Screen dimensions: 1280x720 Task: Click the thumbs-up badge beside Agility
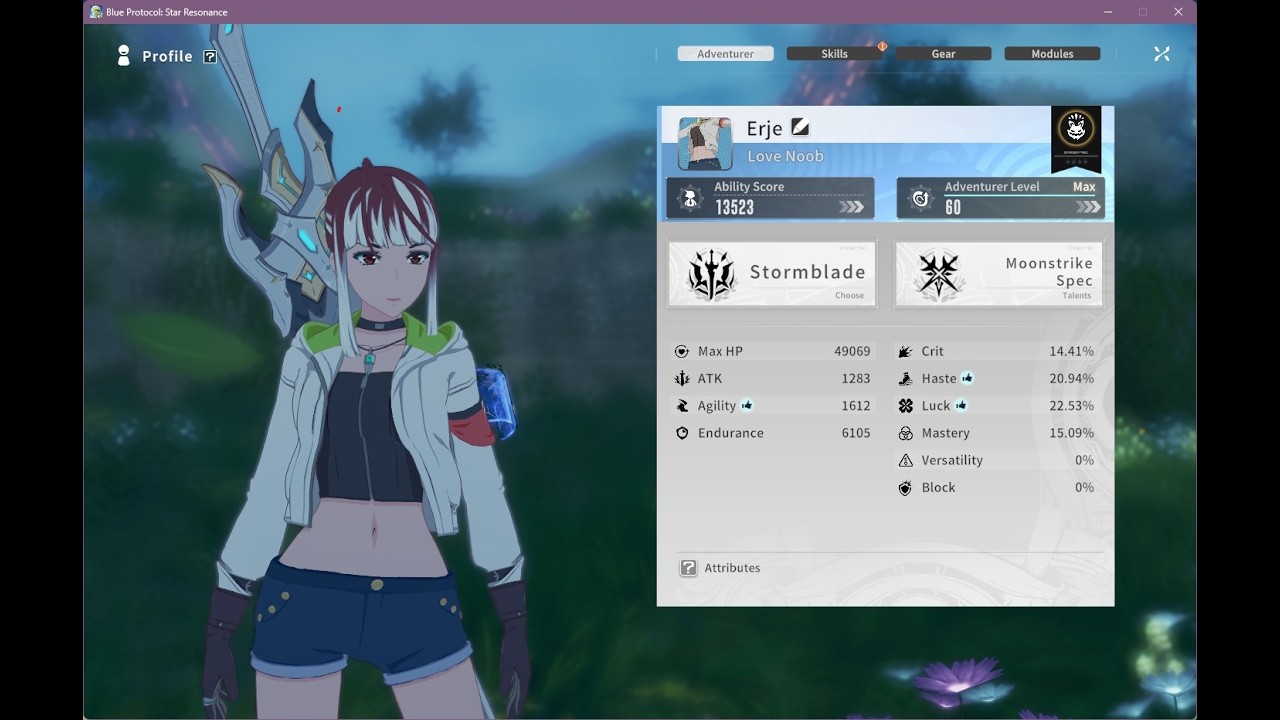click(x=747, y=405)
